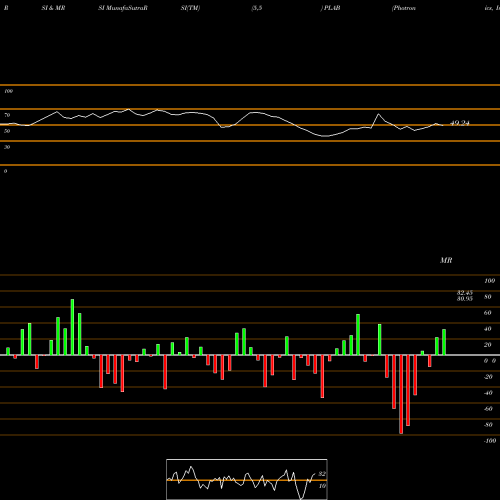
Task: Click the 80.95 value in MR chart
Action: click(465, 299)
